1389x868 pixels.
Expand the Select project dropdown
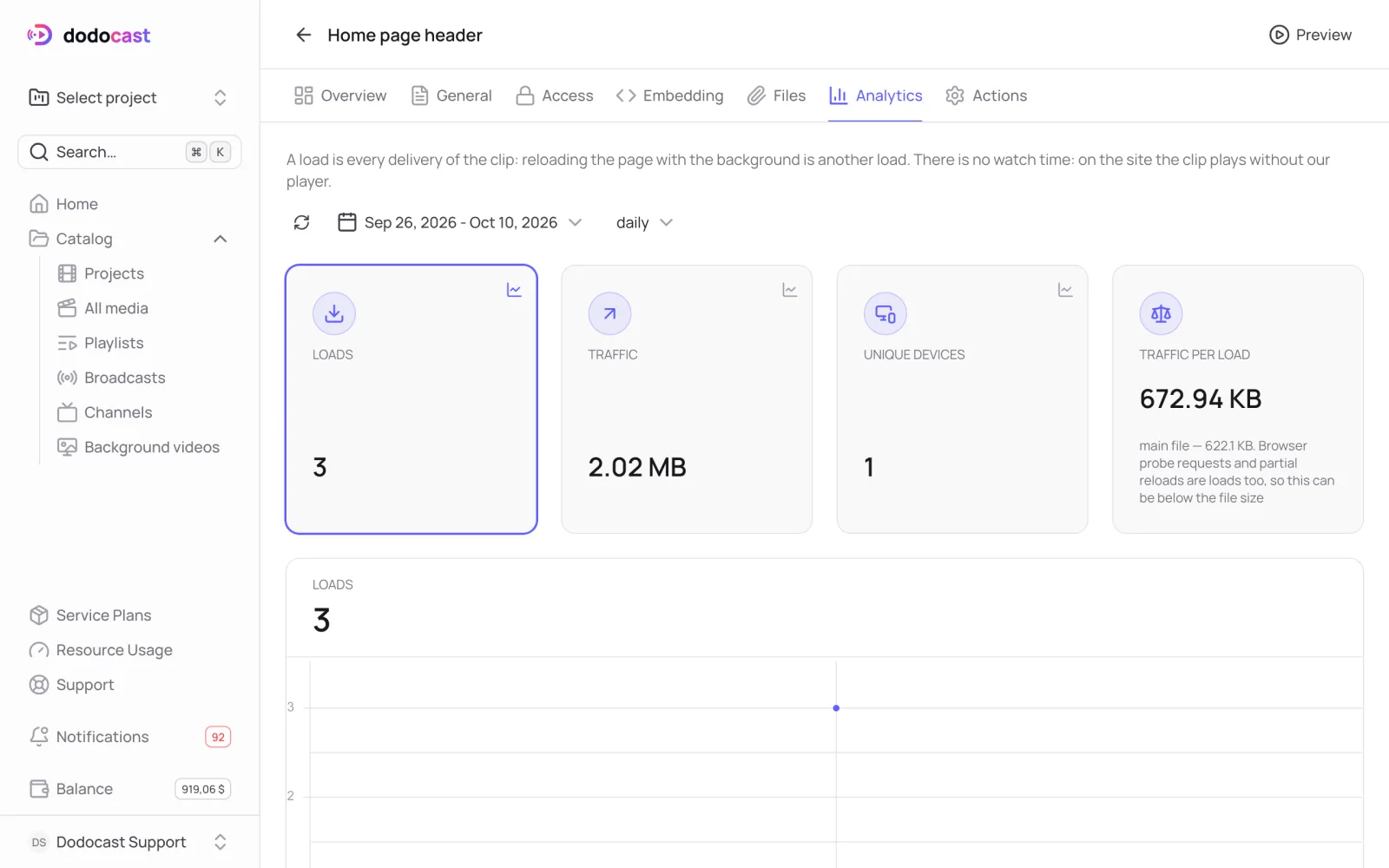(x=129, y=97)
